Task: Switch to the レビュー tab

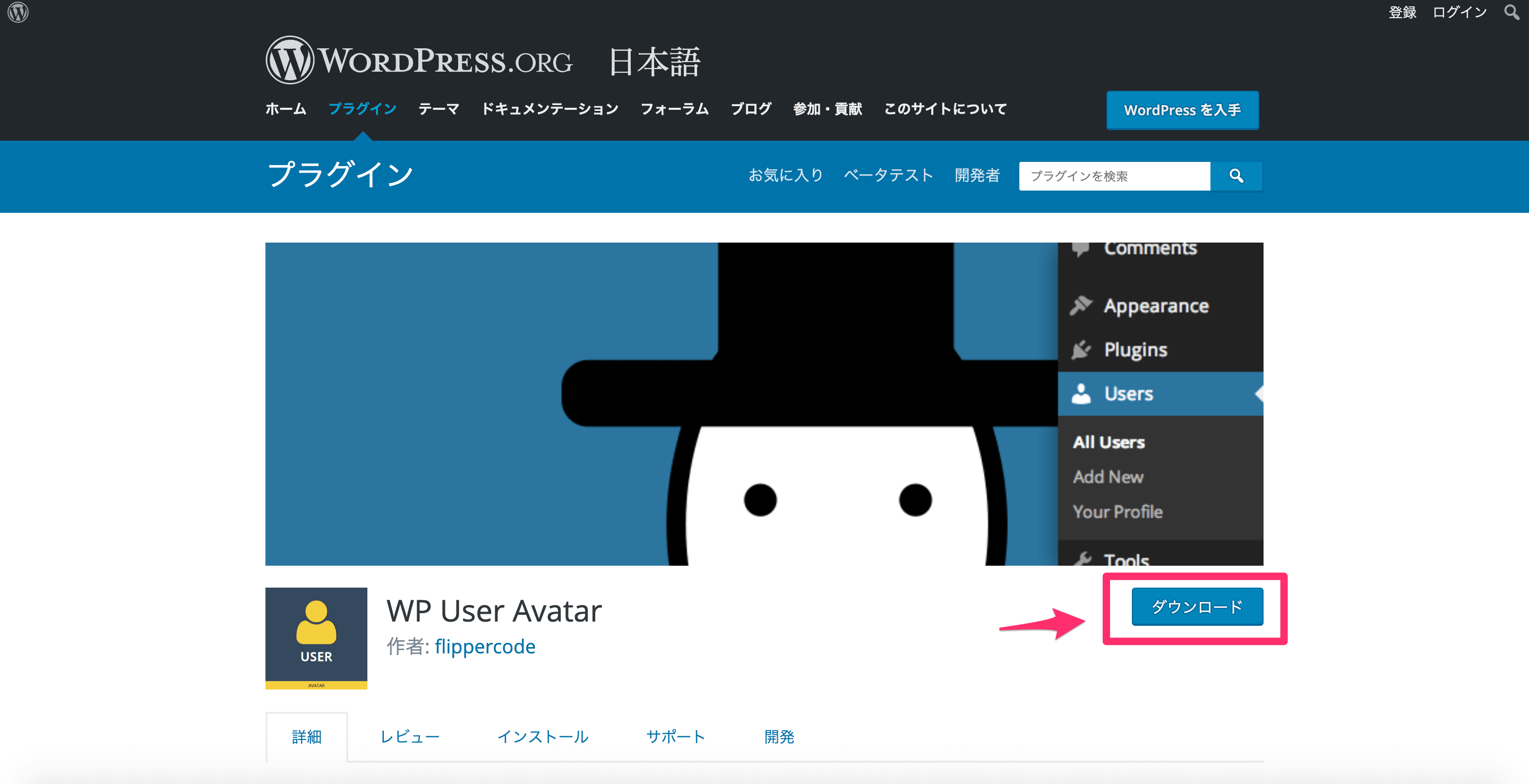Action: coord(409,737)
